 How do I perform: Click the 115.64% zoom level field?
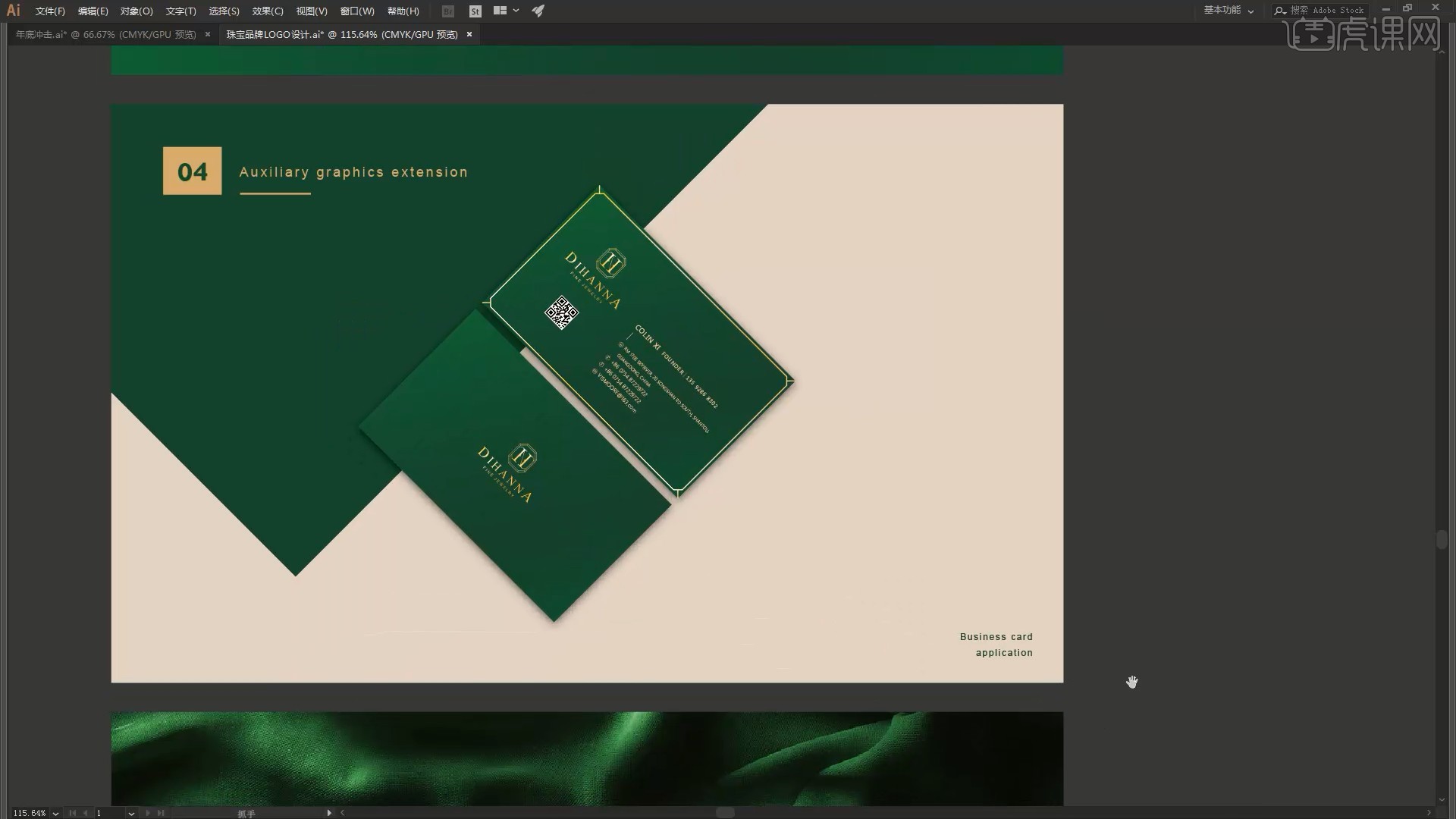coord(30,813)
